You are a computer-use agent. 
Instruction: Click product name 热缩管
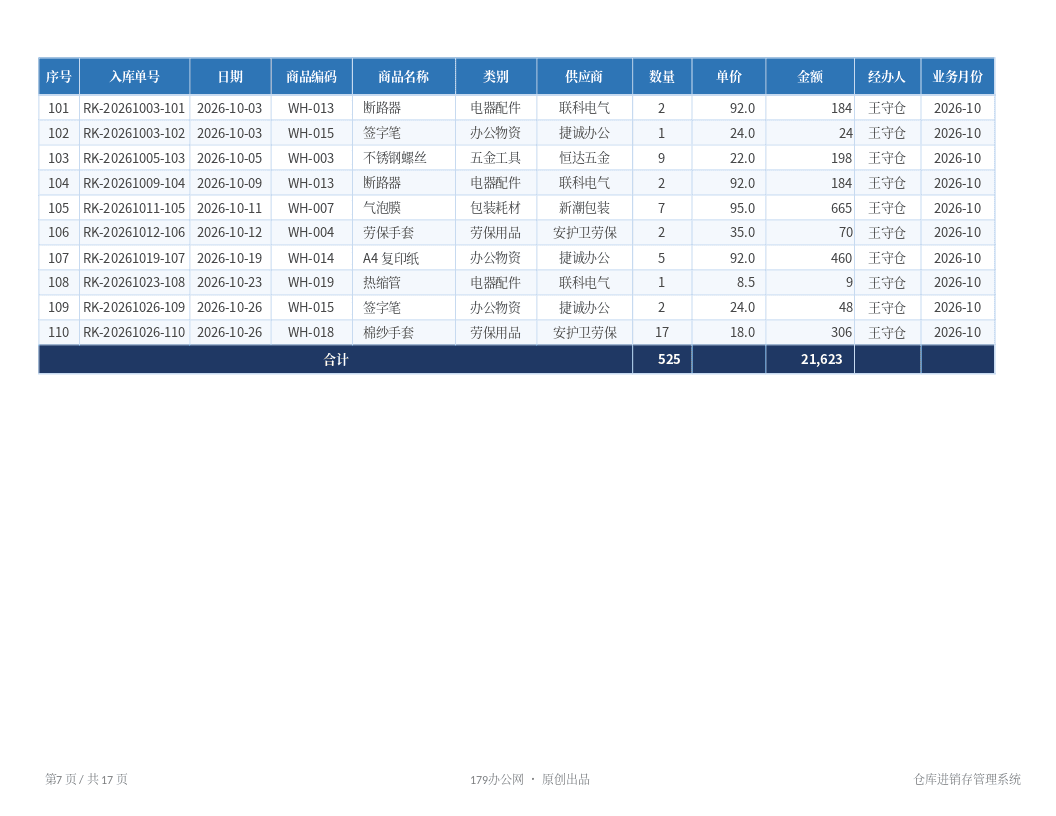click(x=382, y=283)
